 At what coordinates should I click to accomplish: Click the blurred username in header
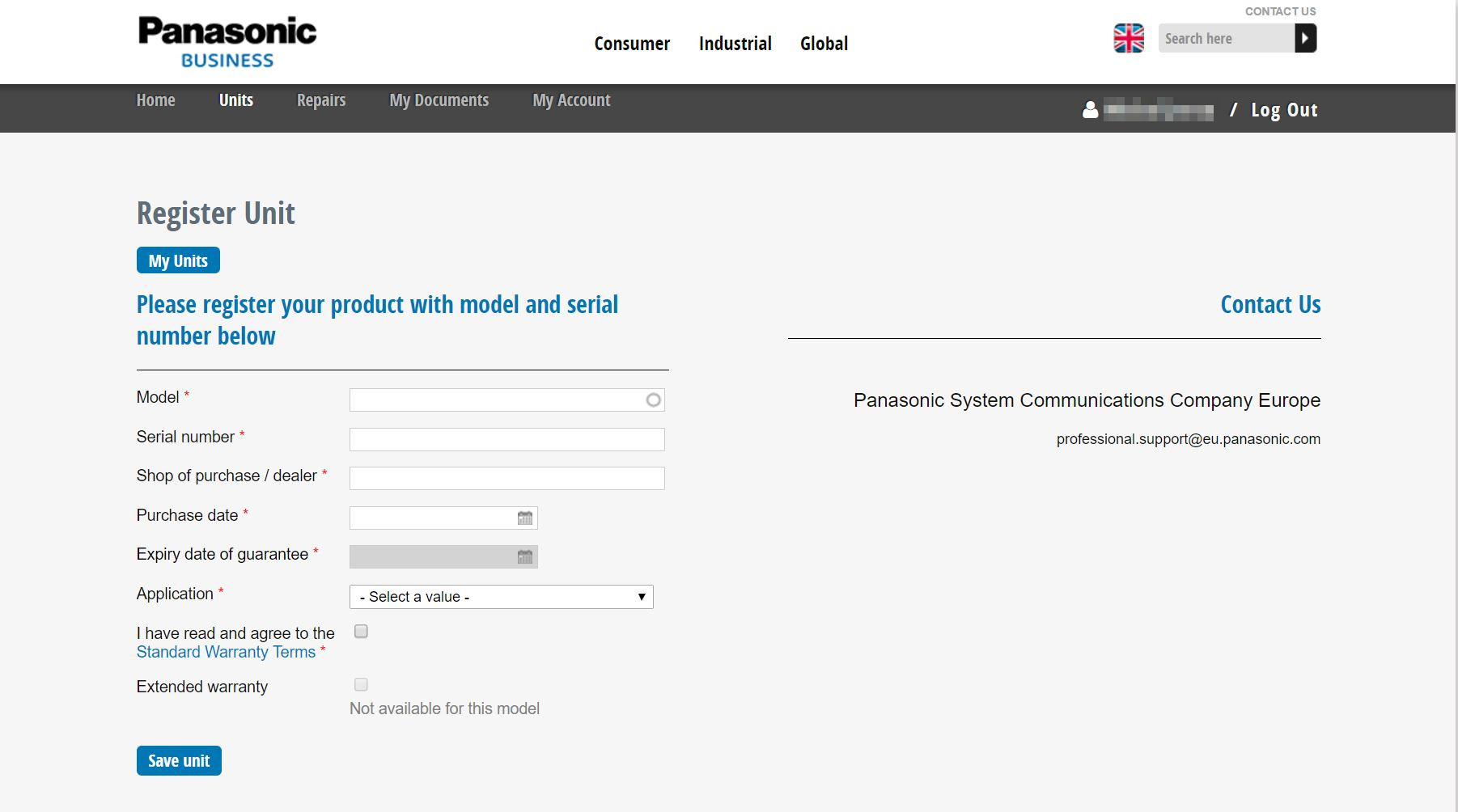[x=1158, y=109]
